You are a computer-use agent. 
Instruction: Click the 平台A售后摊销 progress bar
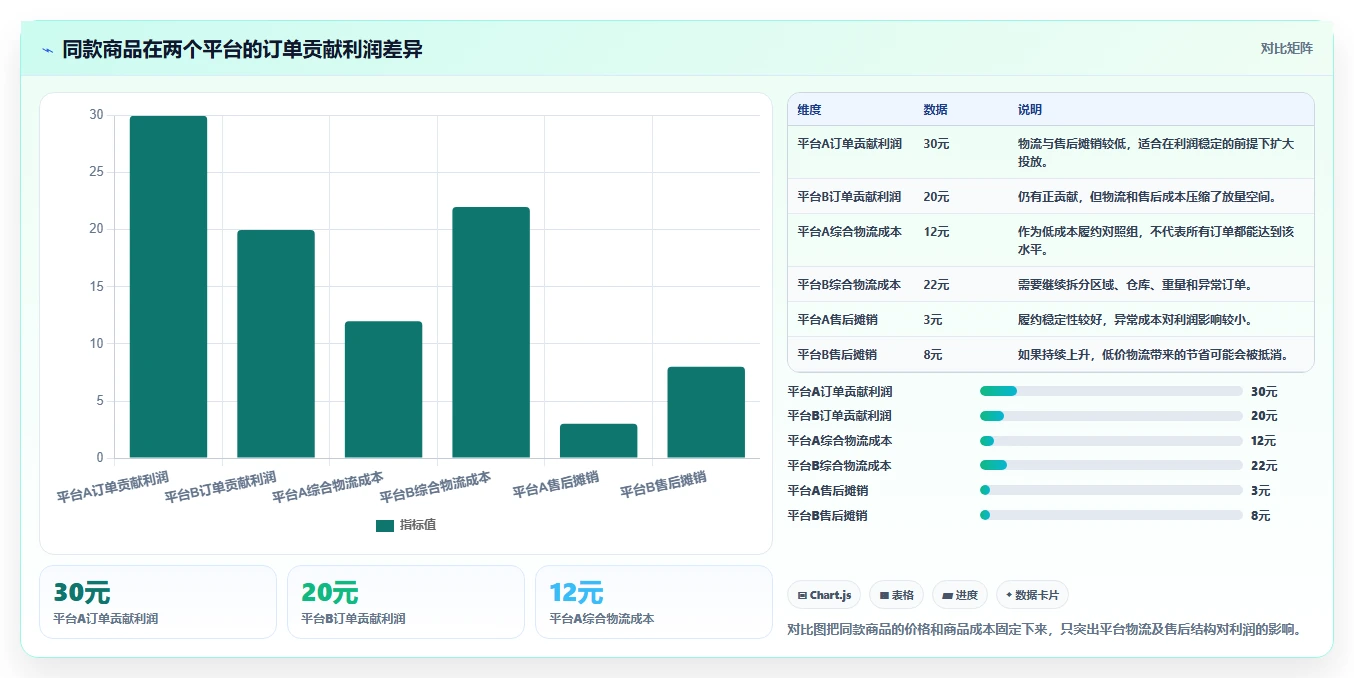click(1111, 490)
